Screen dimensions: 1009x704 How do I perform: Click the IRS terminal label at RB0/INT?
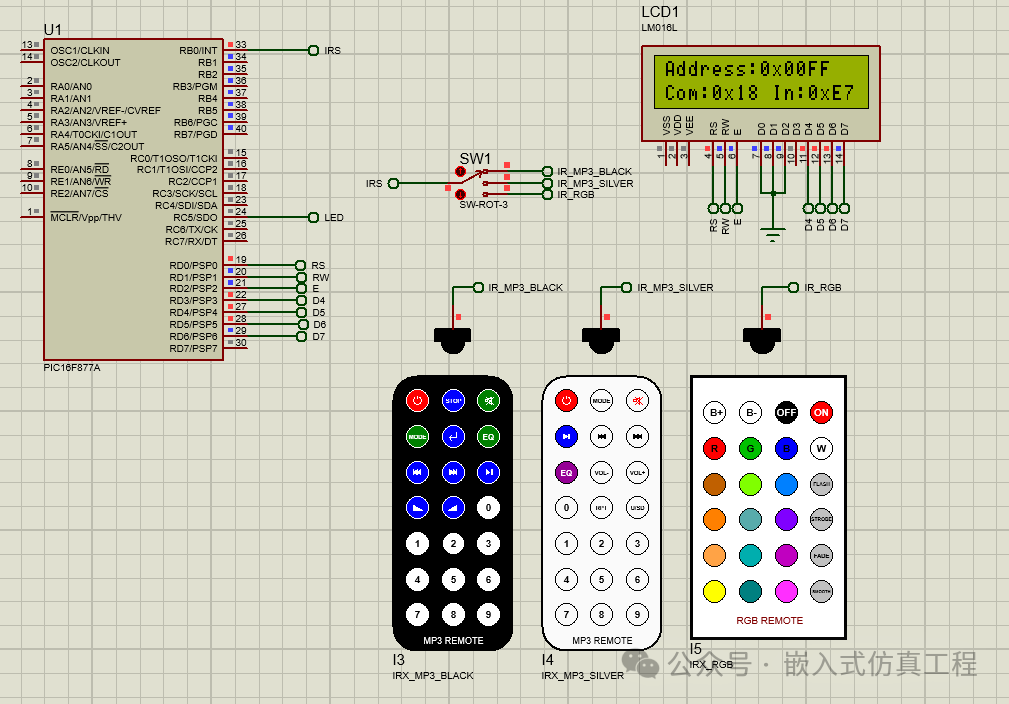tap(333, 50)
